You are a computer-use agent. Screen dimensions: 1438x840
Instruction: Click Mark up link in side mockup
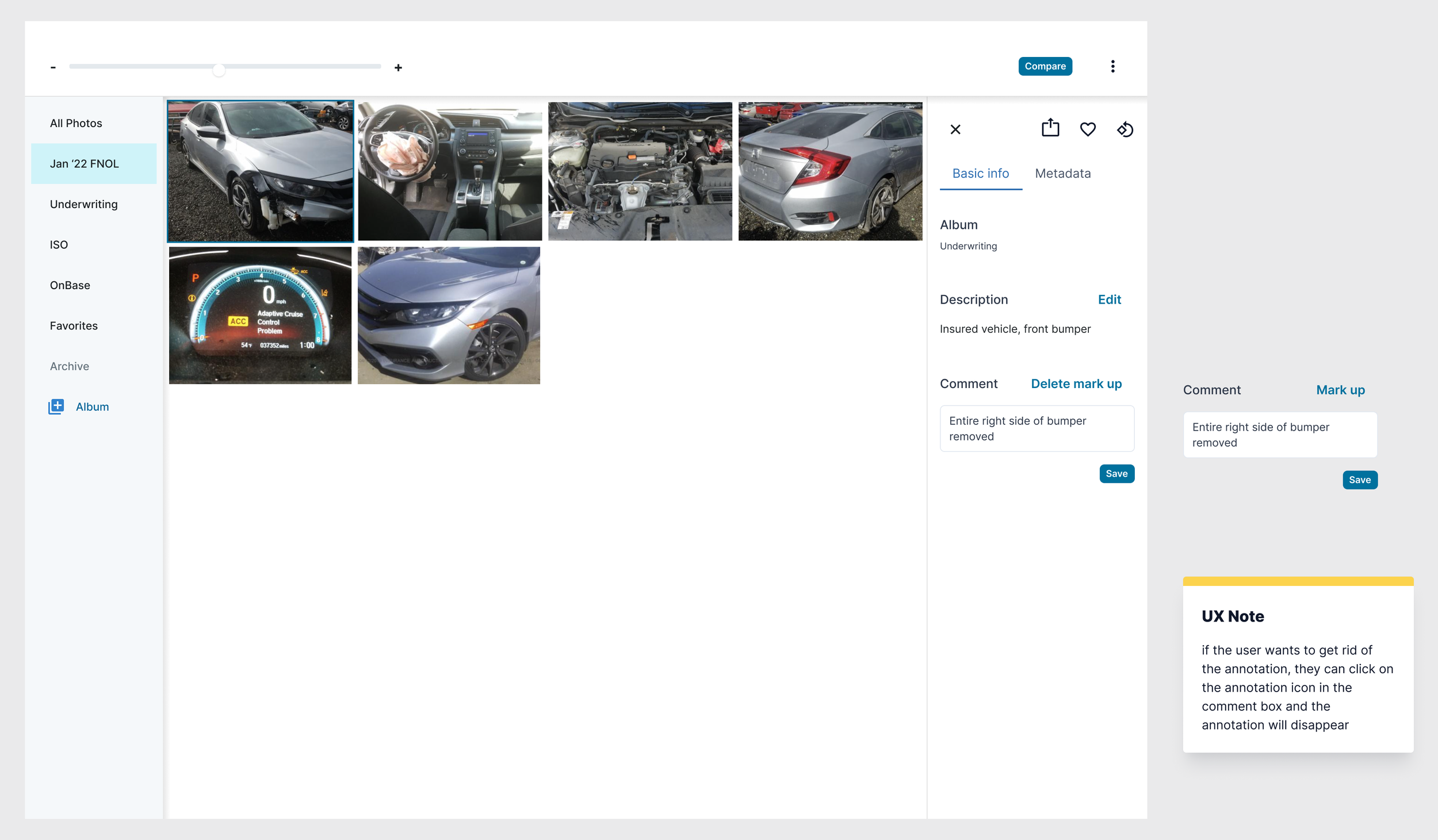click(x=1340, y=390)
